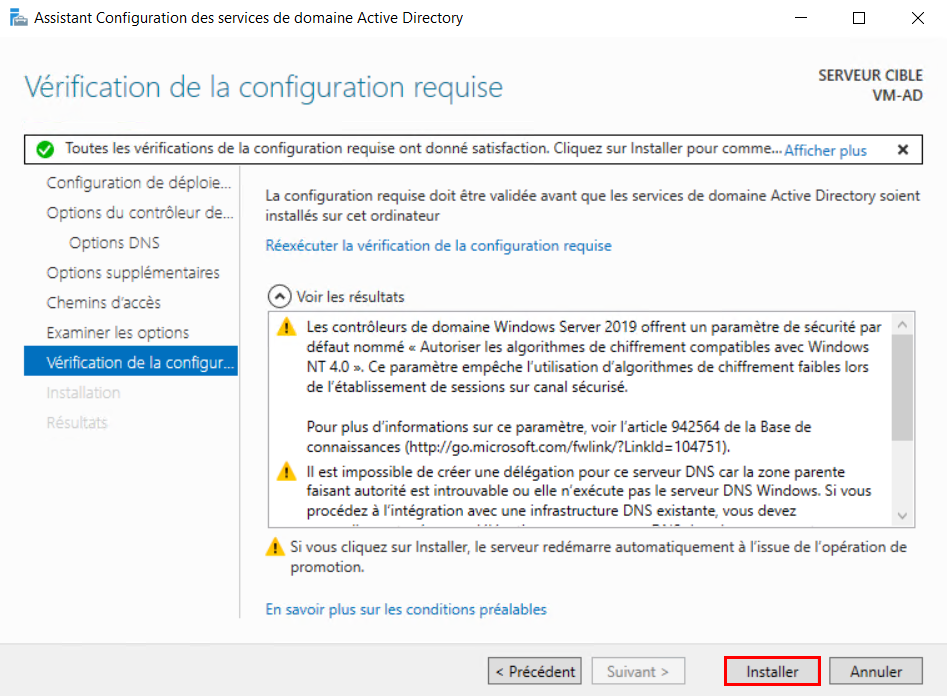The height and width of the screenshot is (696, 947).
Task: Go to 'Configuration de déploiement' step
Action: 139,183
